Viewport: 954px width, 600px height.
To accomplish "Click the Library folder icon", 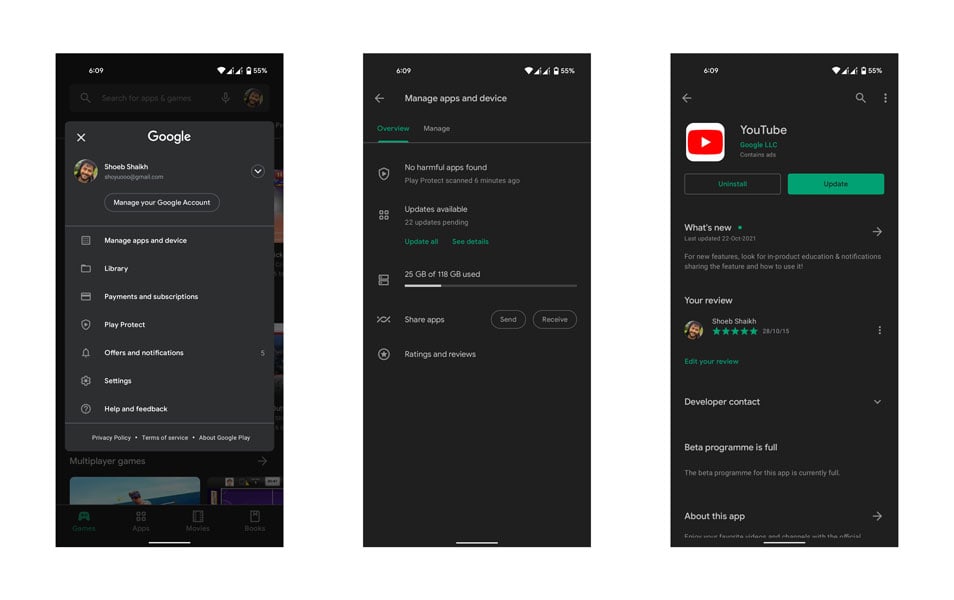I will 86,268.
